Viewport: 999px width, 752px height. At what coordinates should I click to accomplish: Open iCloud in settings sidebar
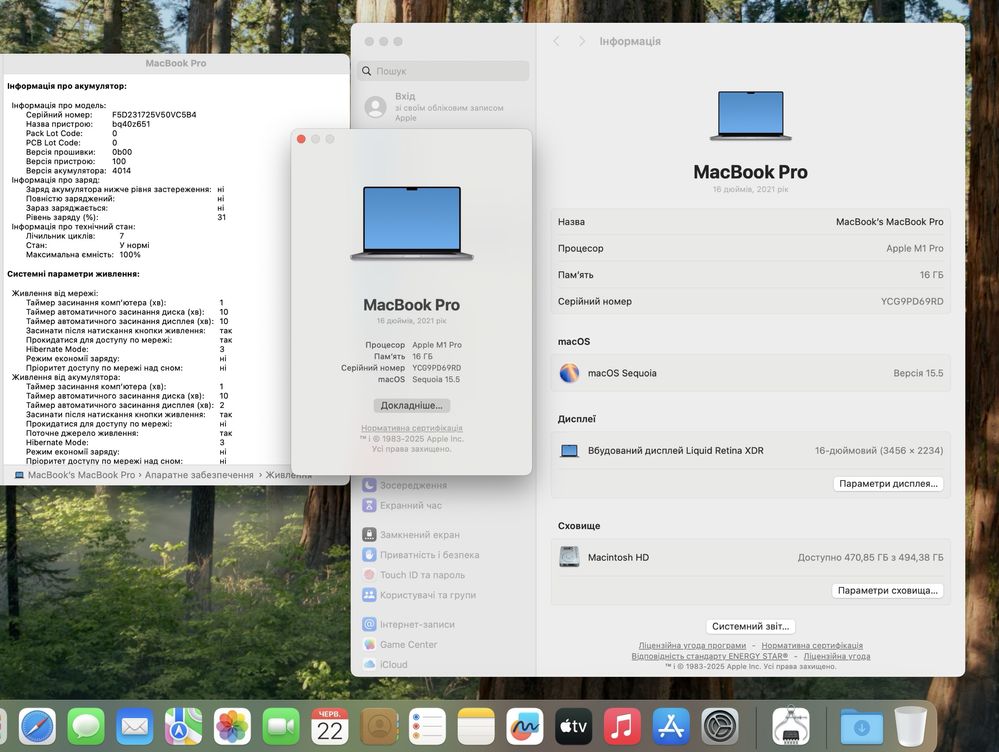click(385, 665)
